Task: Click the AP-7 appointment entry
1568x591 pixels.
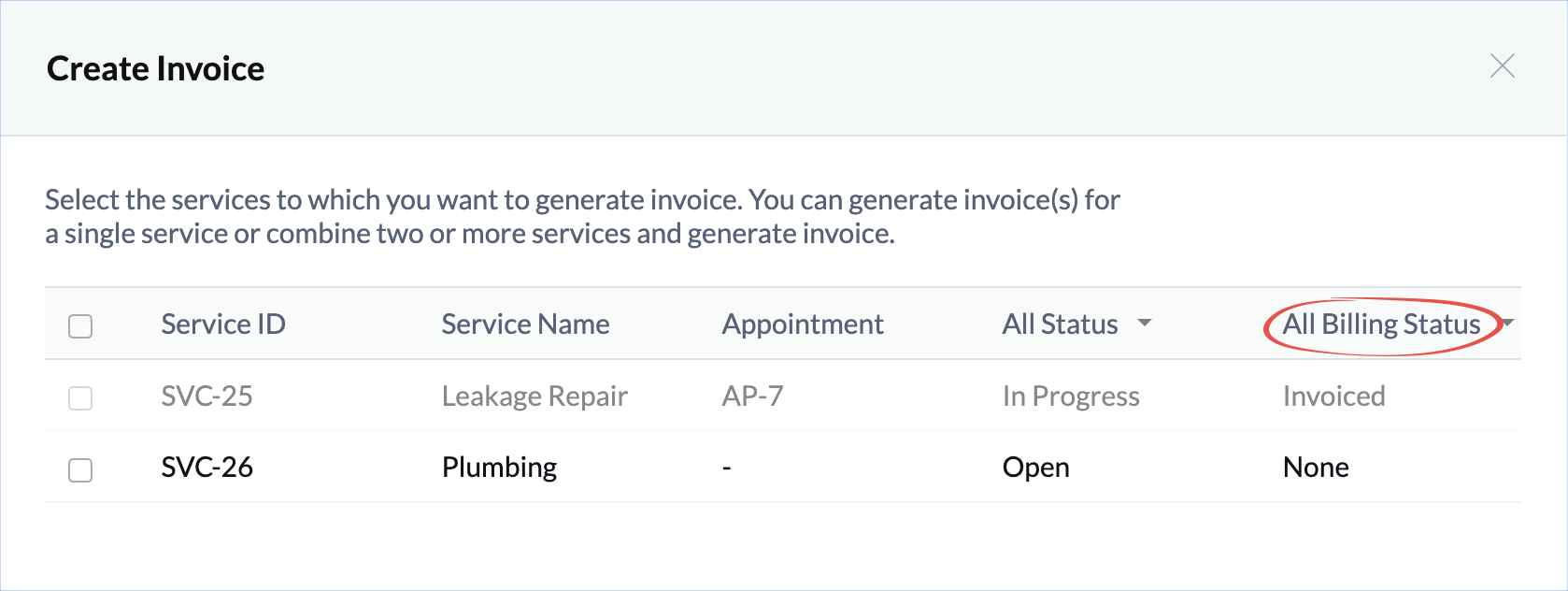Action: pyautogui.click(x=752, y=396)
